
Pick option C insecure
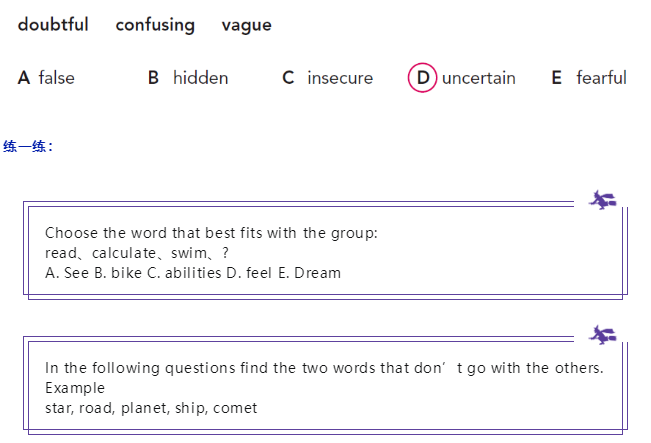(328, 78)
